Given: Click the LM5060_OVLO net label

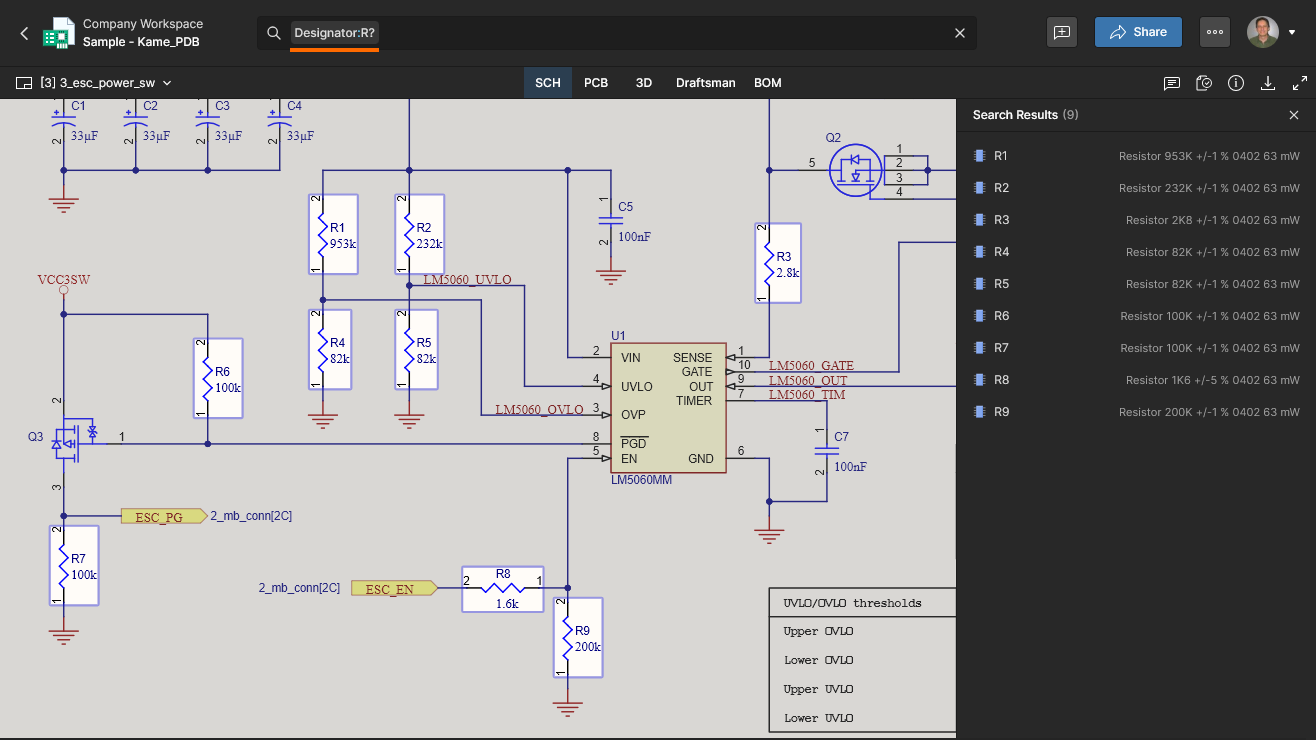Looking at the screenshot, I should 540,409.
